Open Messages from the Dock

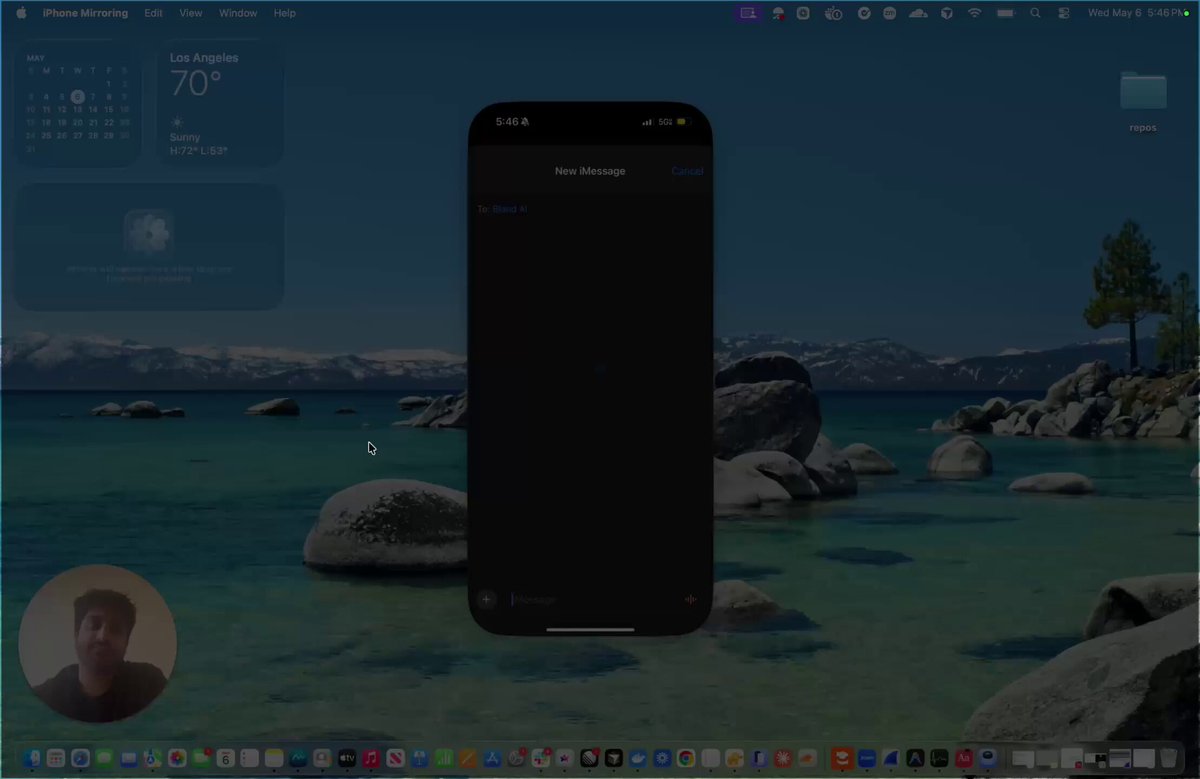(x=104, y=758)
